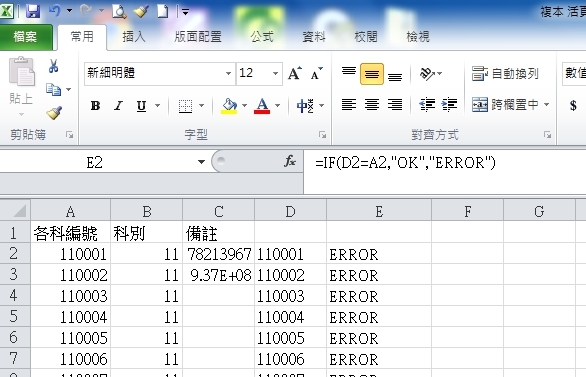Switch to Home (常用) tab
This screenshot has height=377, width=586.
coord(82,37)
